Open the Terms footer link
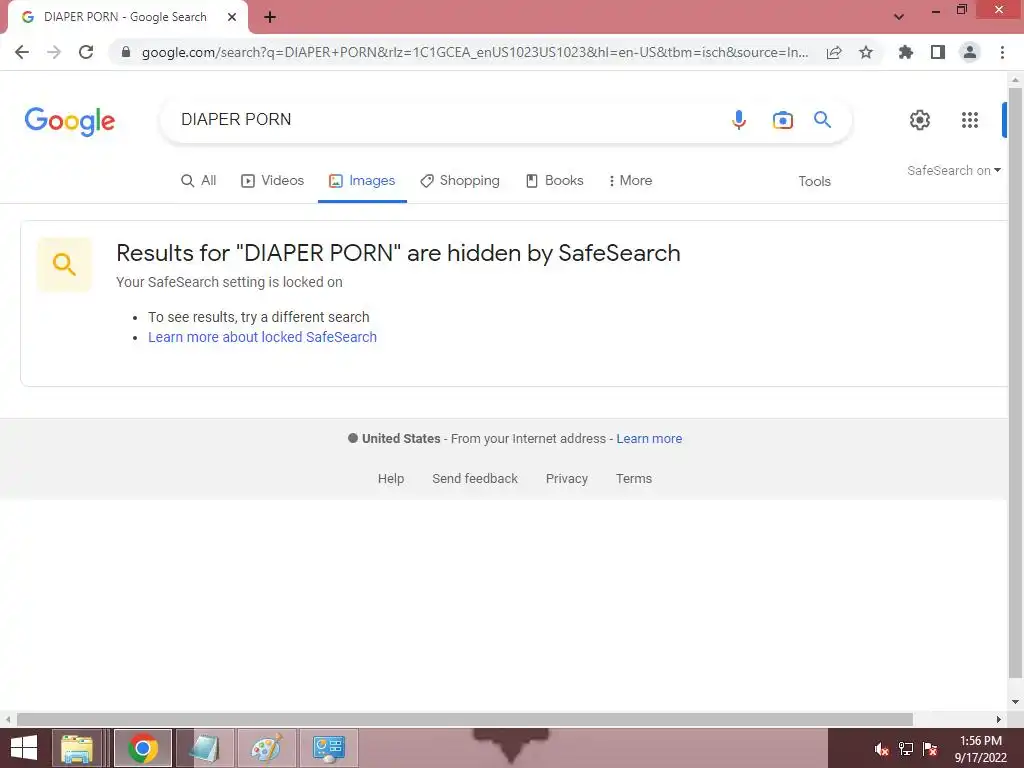 pyautogui.click(x=633, y=479)
